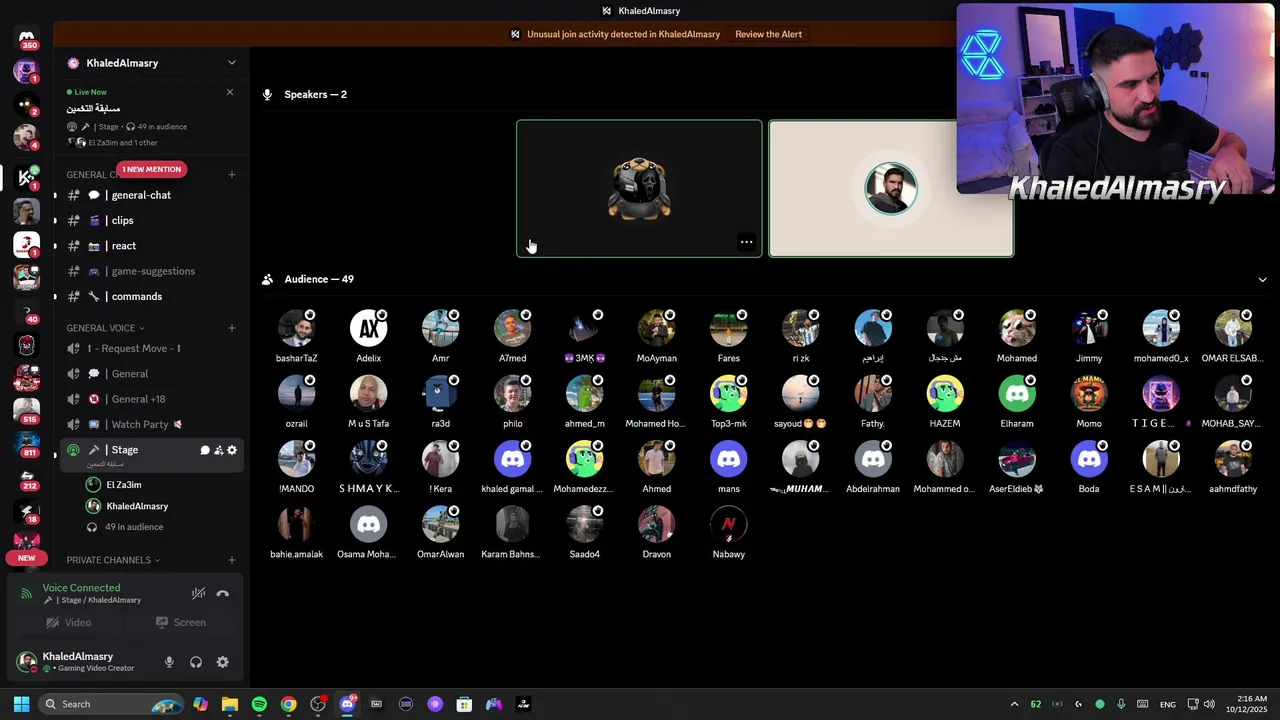Toggle microphone icon in system tray

tap(1121, 704)
